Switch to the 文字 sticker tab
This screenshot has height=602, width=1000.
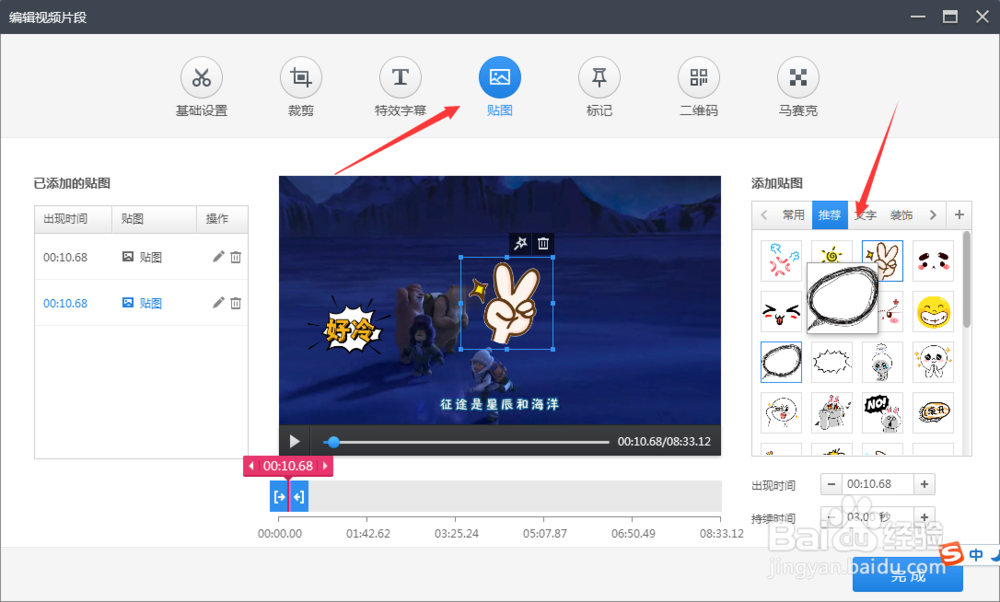pos(865,214)
